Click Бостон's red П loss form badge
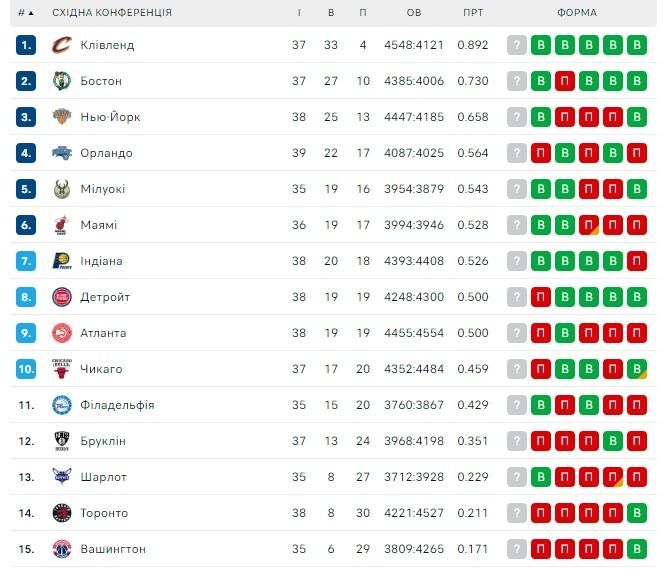This screenshot has width=667, height=573. [565, 81]
